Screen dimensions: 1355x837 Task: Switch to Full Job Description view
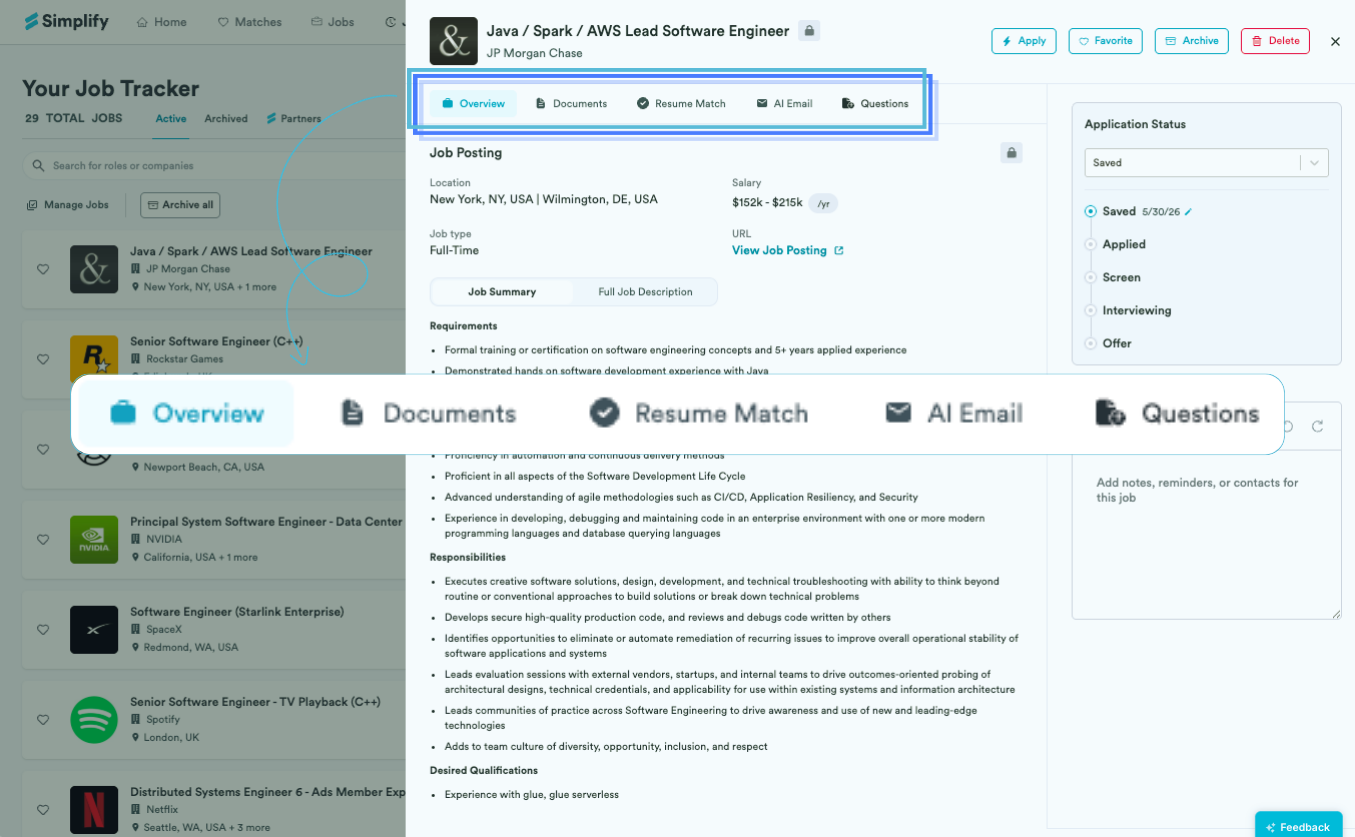pos(645,292)
